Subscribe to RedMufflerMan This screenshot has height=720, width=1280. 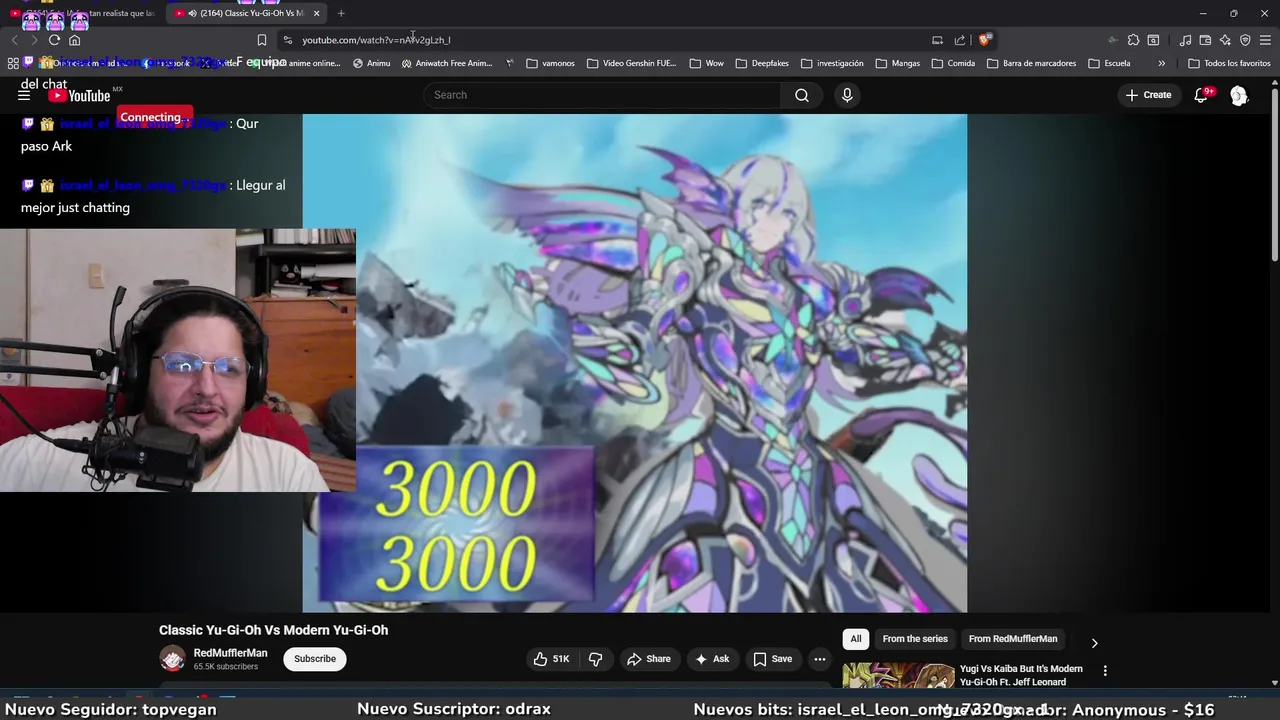315,659
